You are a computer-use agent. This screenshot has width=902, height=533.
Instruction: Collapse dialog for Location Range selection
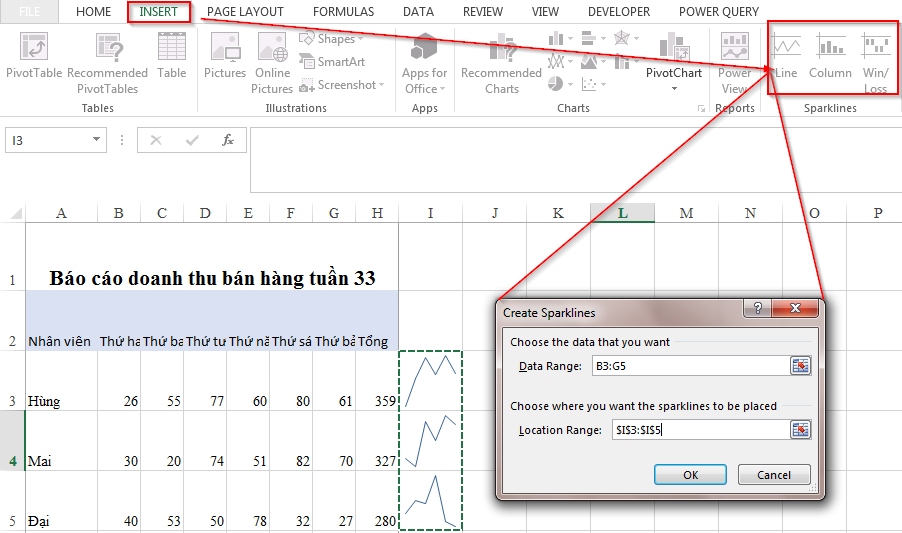[x=800, y=430]
